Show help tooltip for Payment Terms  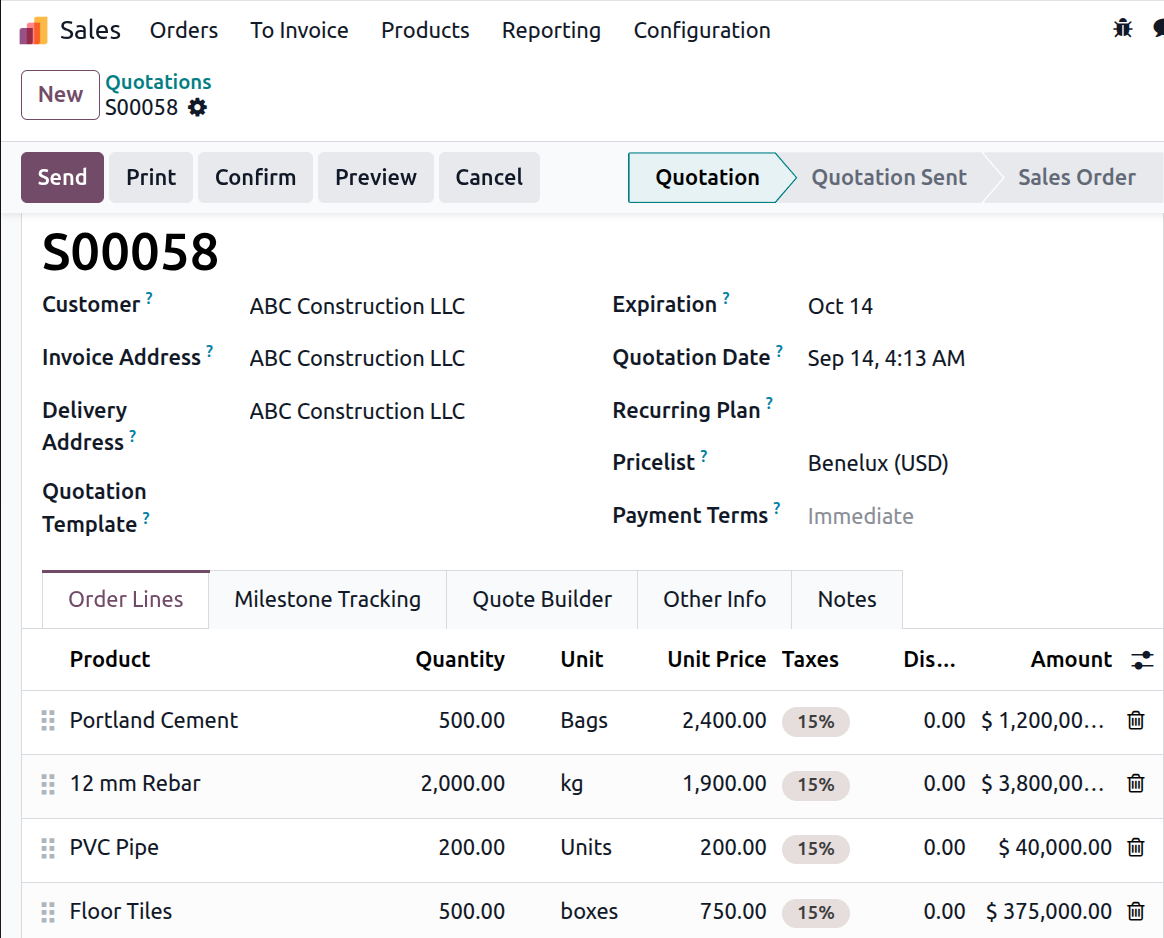[x=776, y=508]
